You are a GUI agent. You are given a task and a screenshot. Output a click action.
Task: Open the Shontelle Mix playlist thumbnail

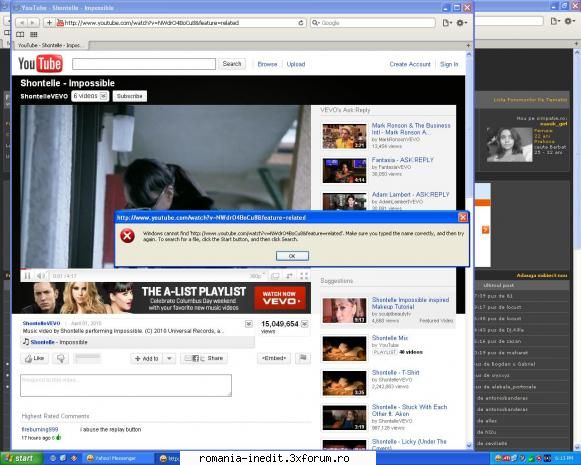[344, 348]
